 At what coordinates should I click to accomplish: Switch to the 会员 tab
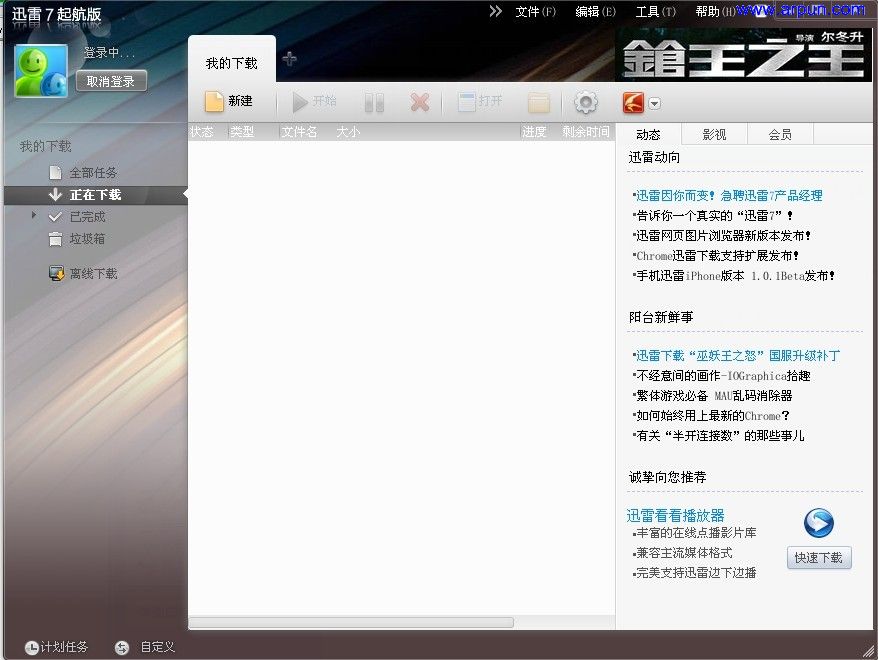pyautogui.click(x=780, y=134)
